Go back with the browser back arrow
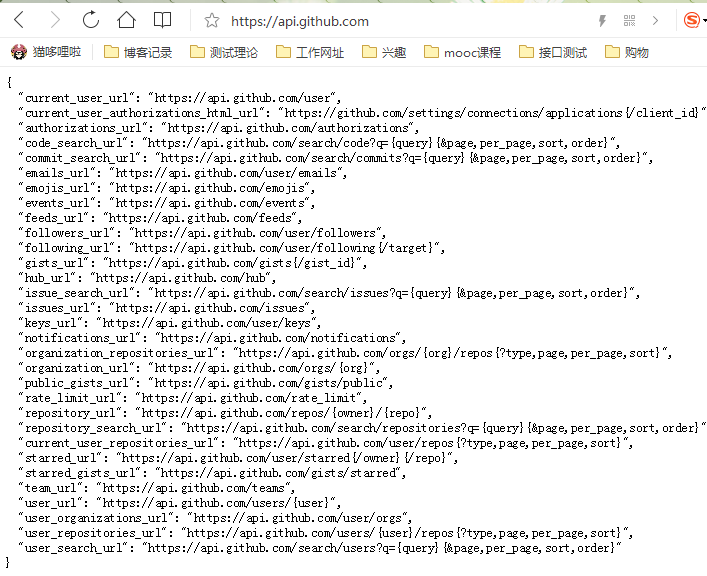This screenshot has width=707, height=576. pyautogui.click(x=19, y=20)
